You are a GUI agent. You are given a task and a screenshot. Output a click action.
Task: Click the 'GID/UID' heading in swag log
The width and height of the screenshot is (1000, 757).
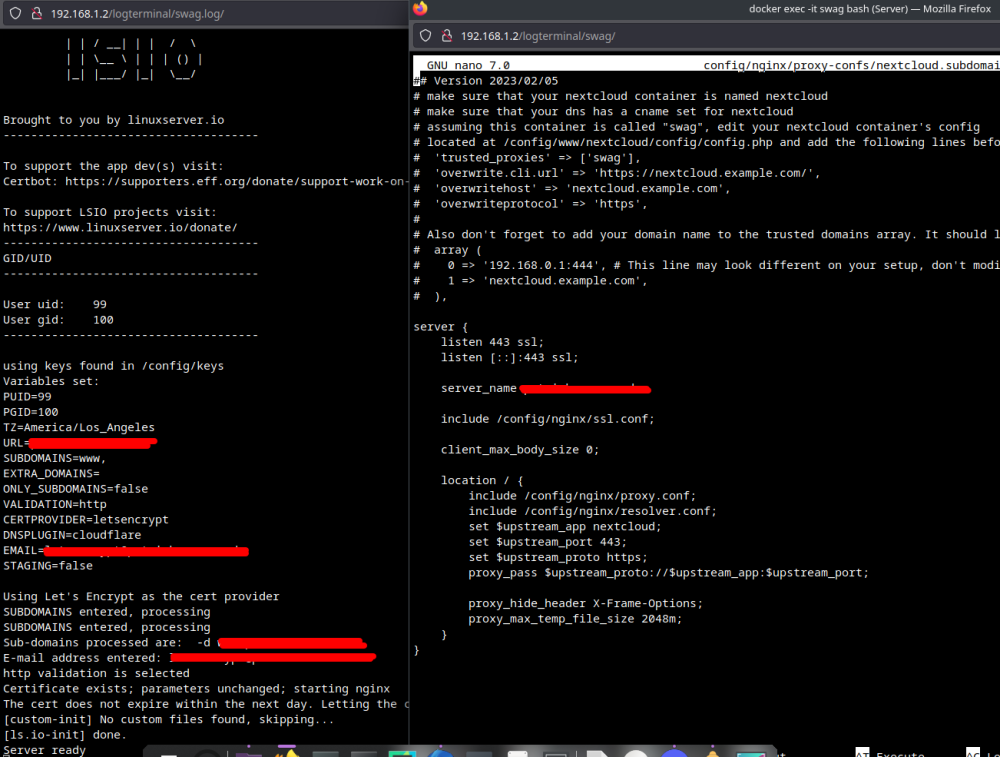point(27,258)
